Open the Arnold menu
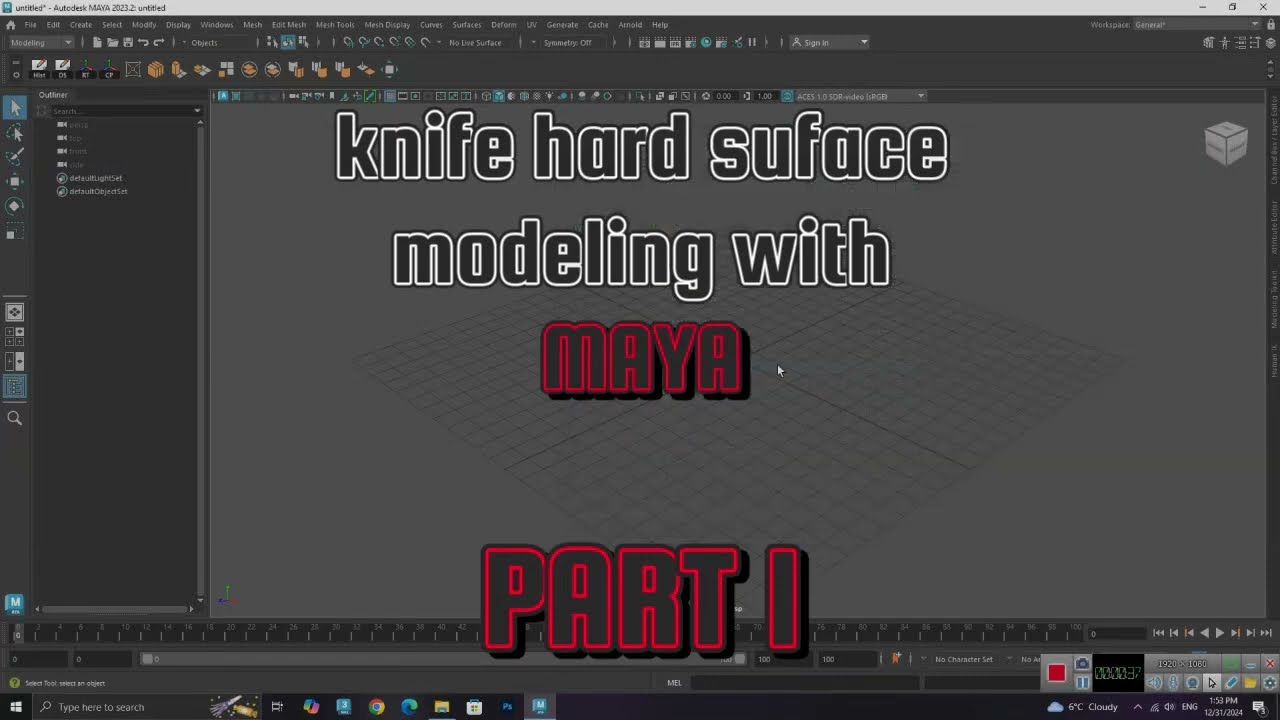The width and height of the screenshot is (1280, 720). click(x=630, y=24)
